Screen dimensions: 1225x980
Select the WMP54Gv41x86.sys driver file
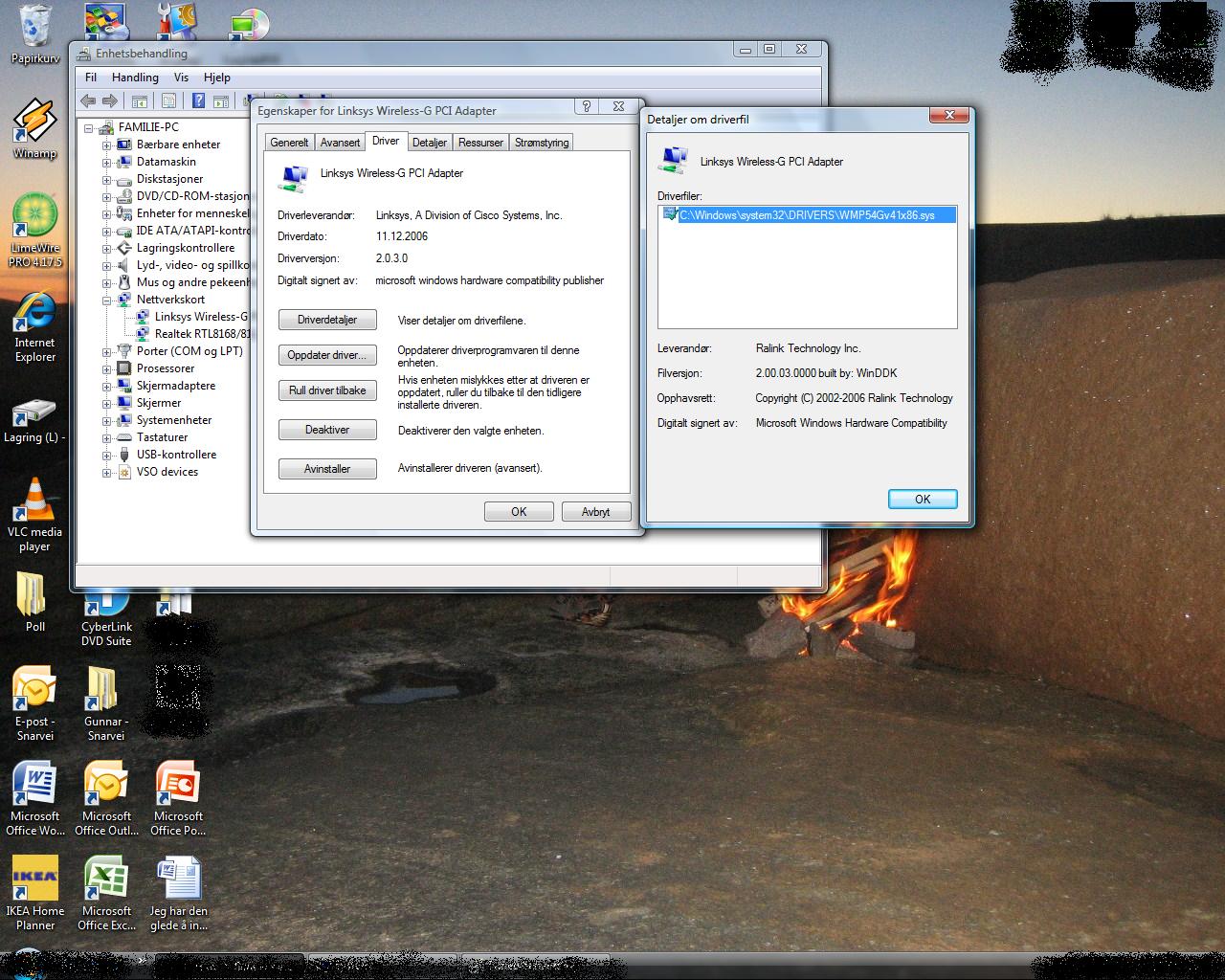click(807, 215)
